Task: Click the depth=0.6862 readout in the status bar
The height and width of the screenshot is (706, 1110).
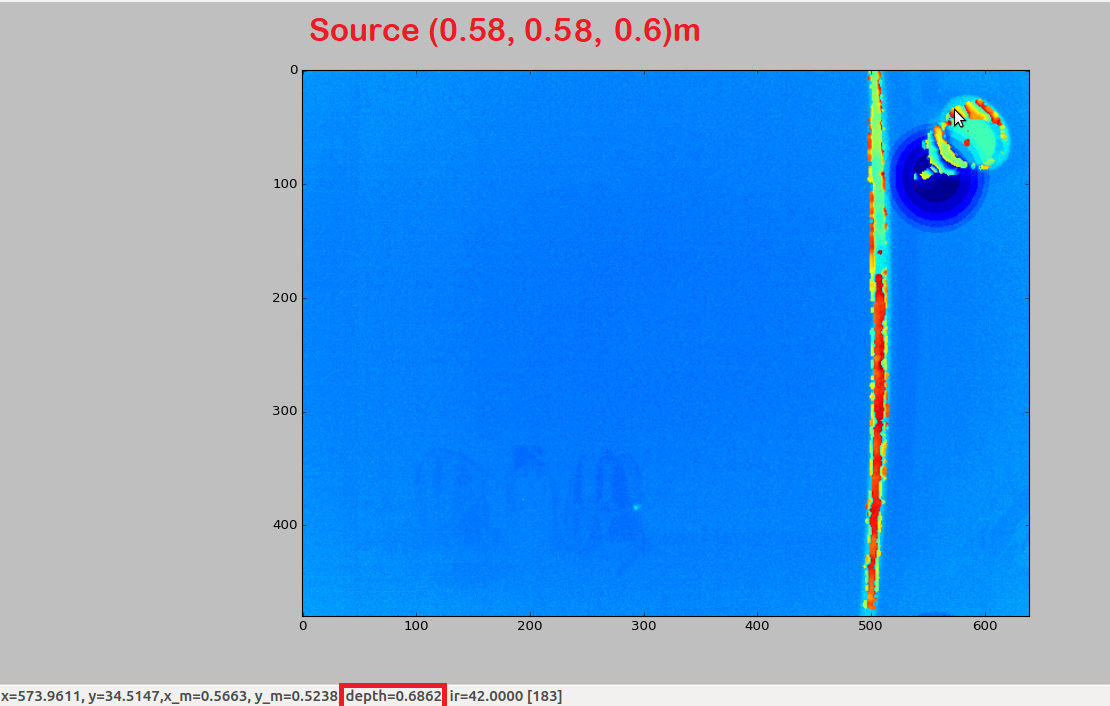Action: point(394,696)
